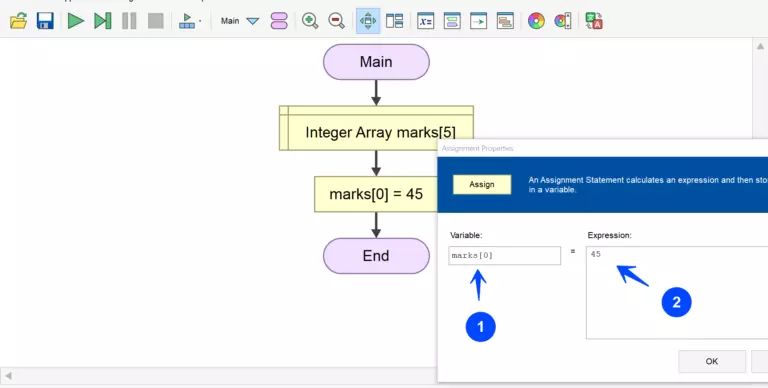
Task: Pause execution with the gray pause icon
Action: tap(129, 21)
